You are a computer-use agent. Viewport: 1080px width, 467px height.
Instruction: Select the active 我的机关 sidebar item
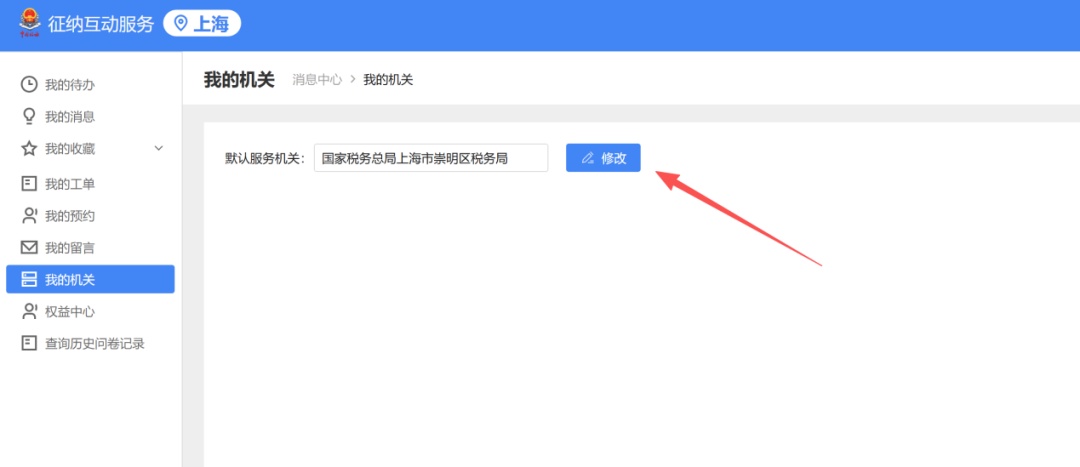90,279
